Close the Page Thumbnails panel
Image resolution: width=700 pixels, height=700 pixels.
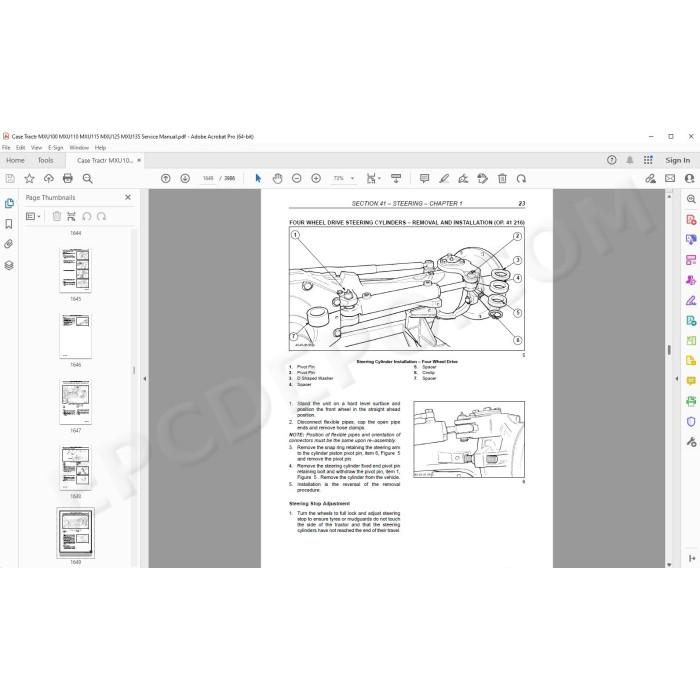(x=128, y=197)
